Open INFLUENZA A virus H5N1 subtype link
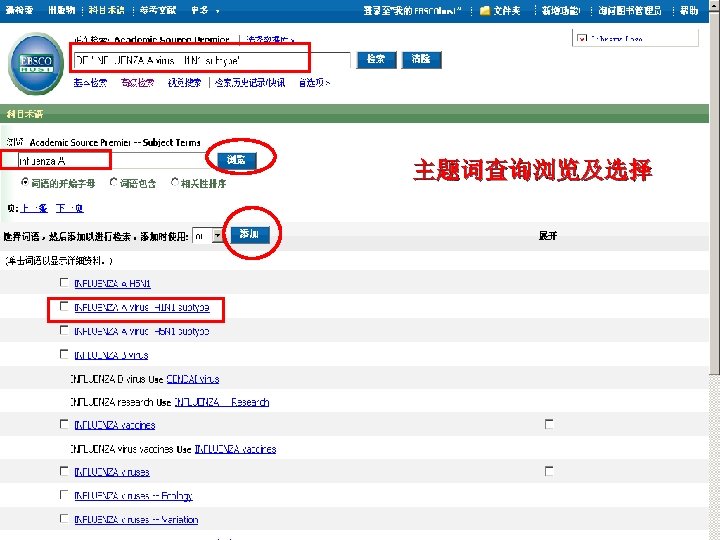 [142, 332]
